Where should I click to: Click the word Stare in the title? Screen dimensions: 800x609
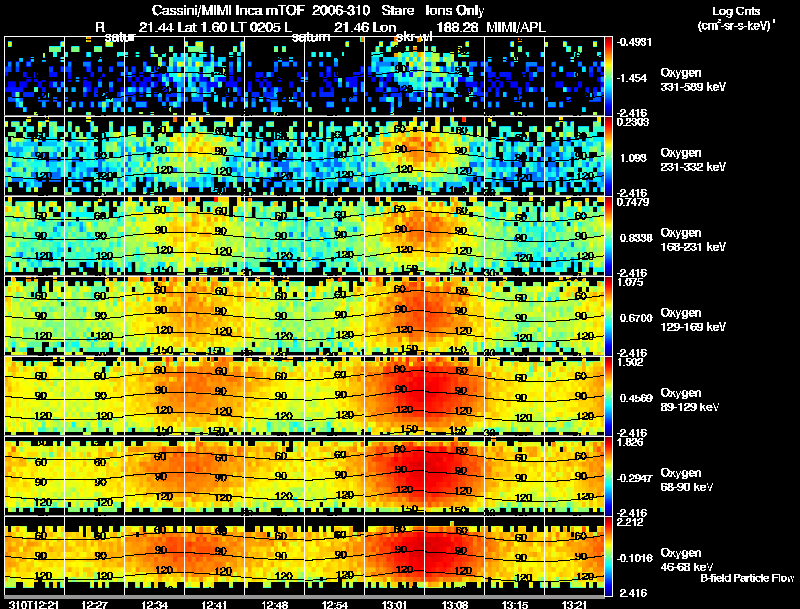397,10
